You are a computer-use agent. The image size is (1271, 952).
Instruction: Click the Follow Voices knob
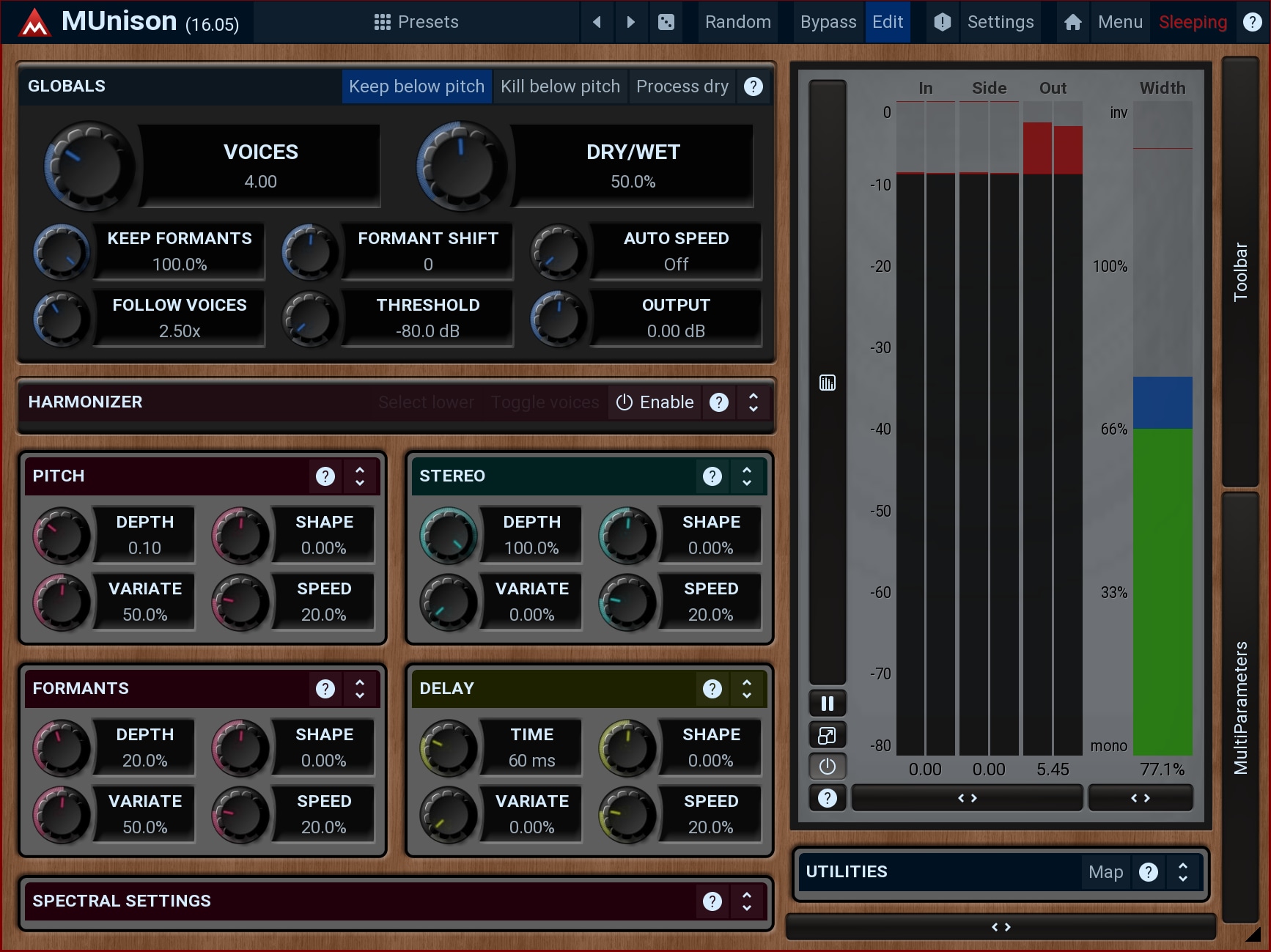(62, 319)
